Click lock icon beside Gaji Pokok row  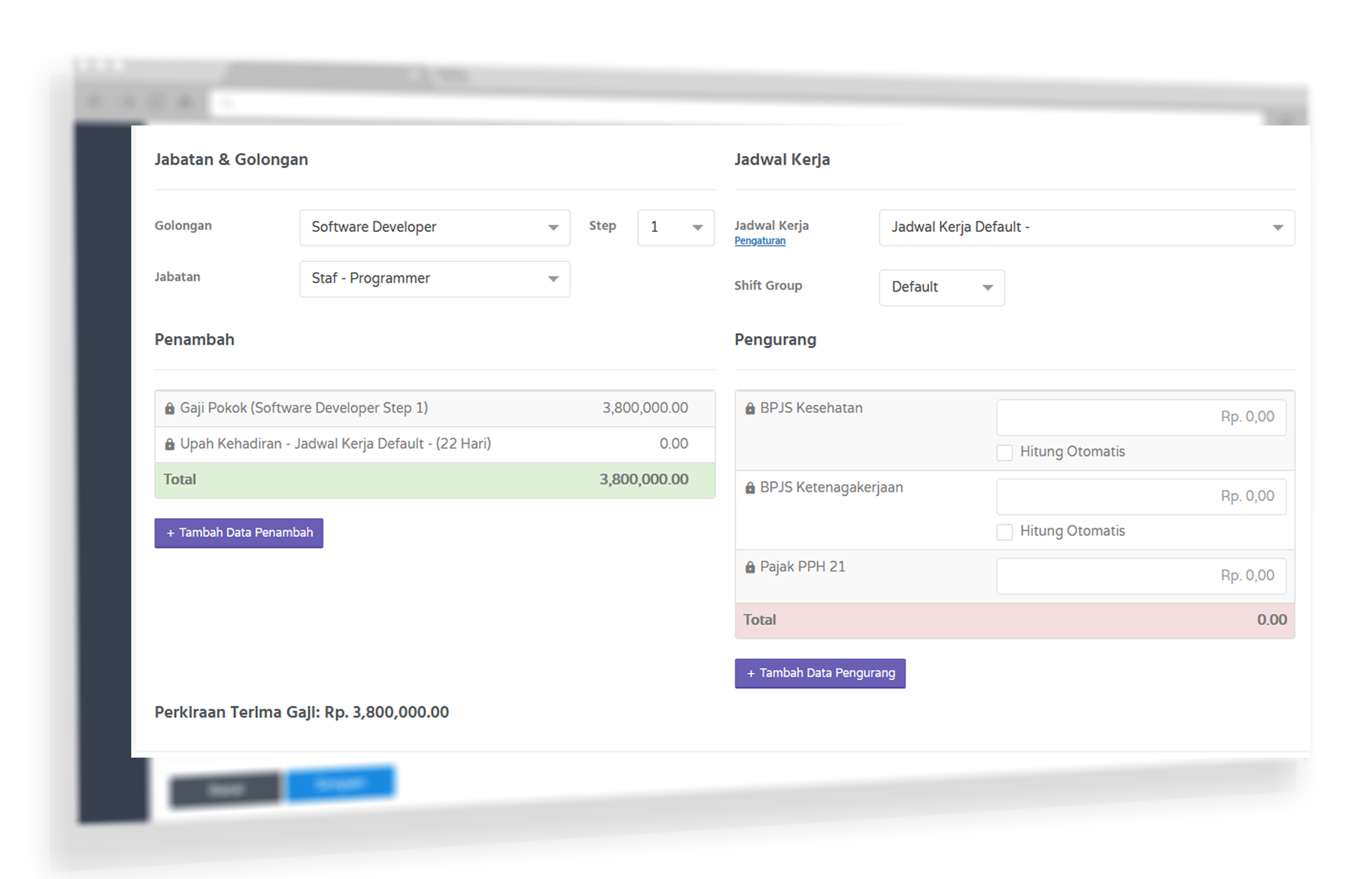169,408
